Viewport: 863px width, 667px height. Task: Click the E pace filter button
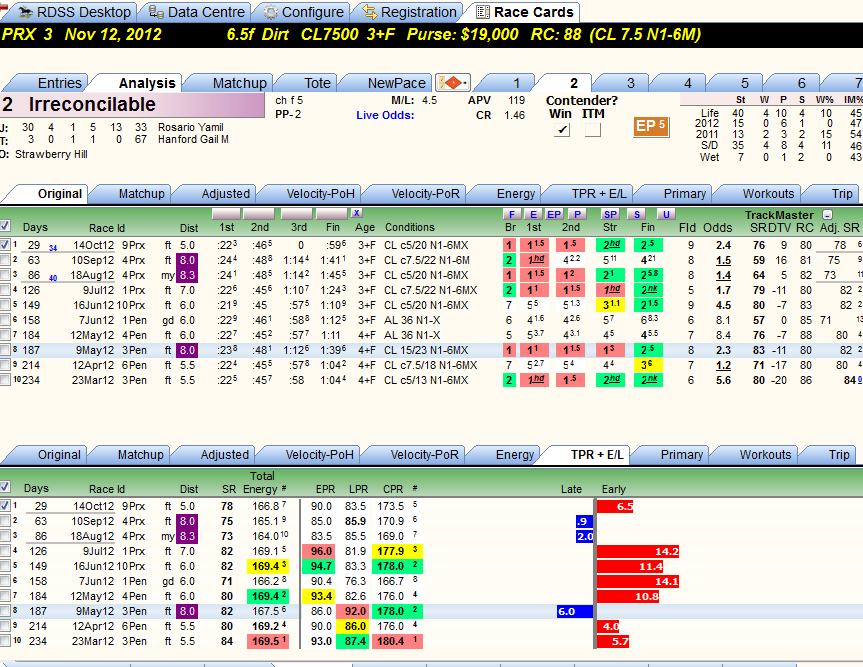(533, 214)
